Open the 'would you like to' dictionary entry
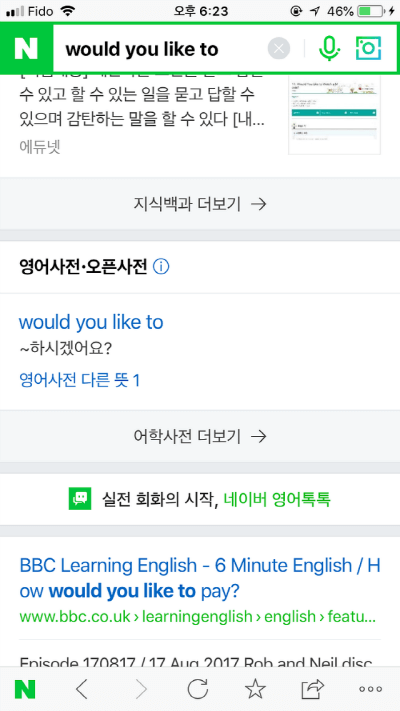 (91, 322)
